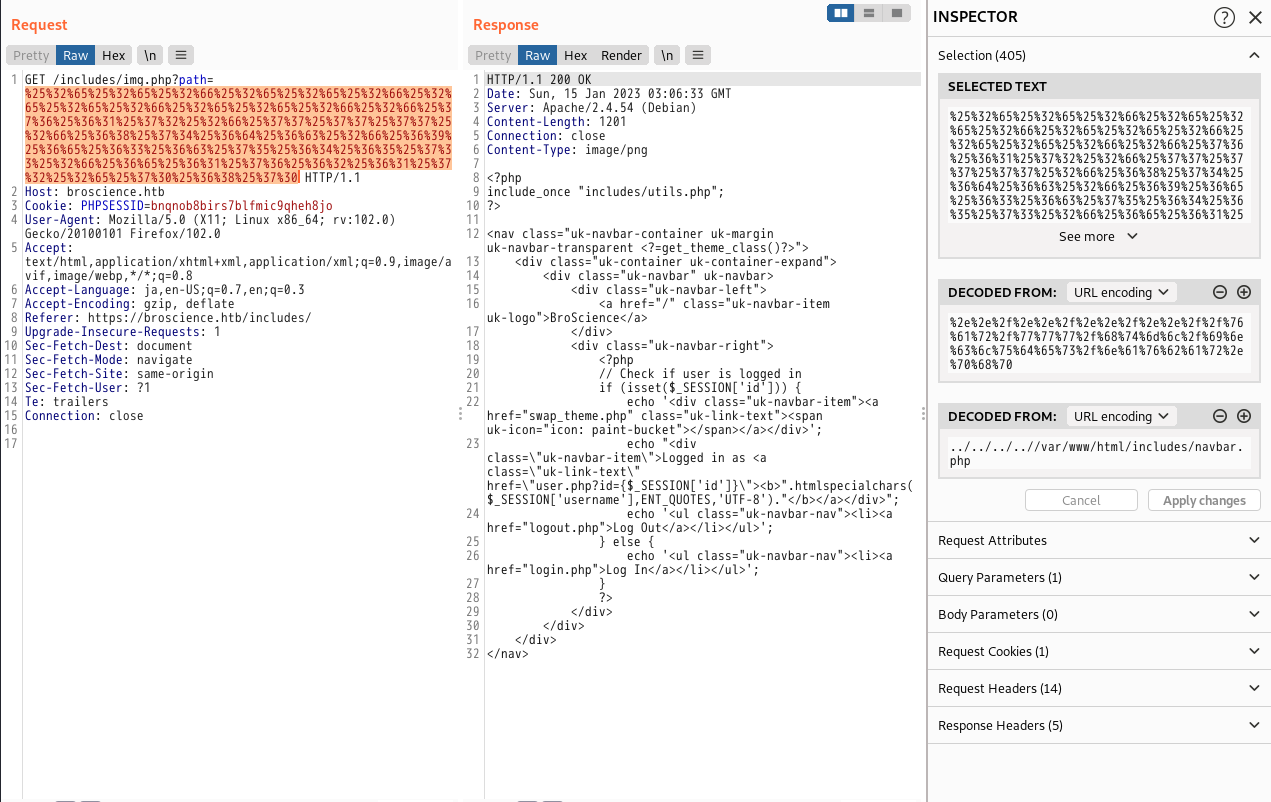This screenshot has width=1271, height=802.
Task: Open Inspector help question-mark icon
Action: tap(1224, 17)
